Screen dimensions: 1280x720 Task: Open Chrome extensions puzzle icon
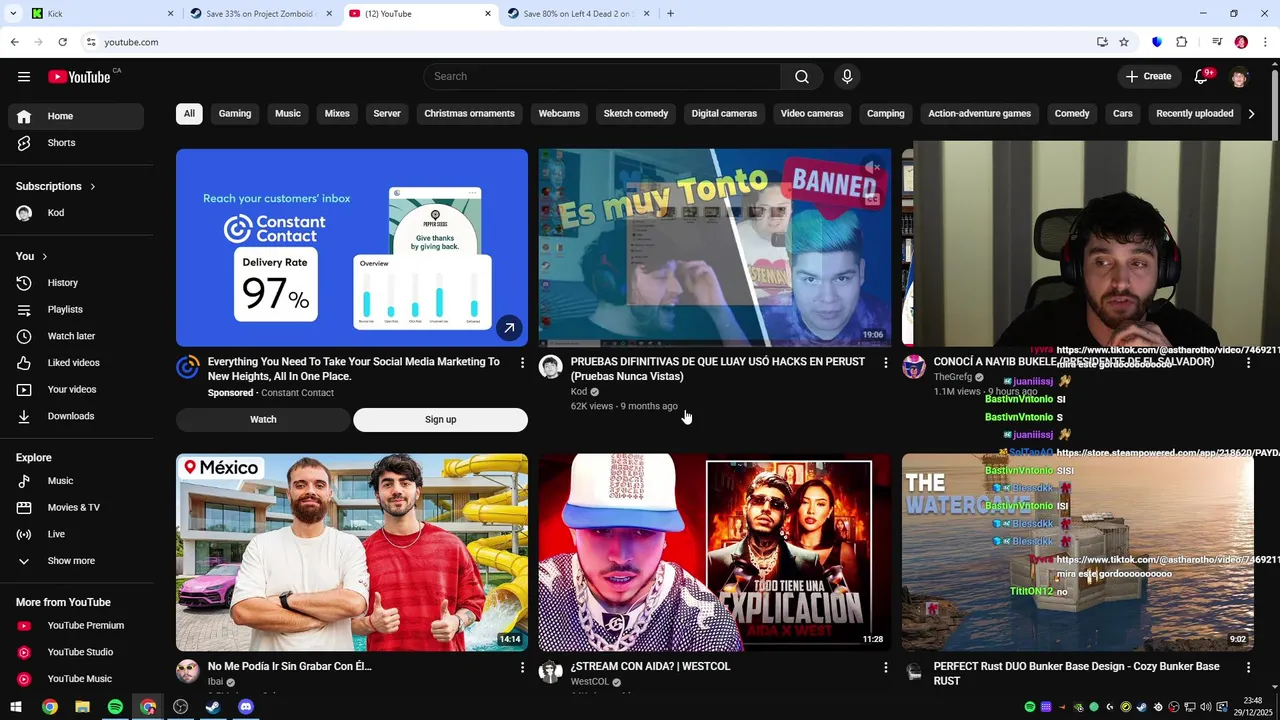coord(1181,42)
